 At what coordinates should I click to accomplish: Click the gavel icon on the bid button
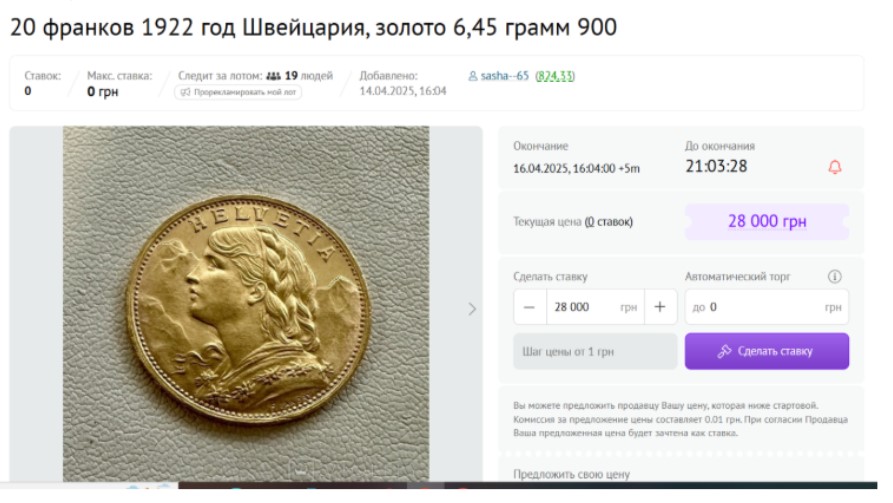pos(724,351)
